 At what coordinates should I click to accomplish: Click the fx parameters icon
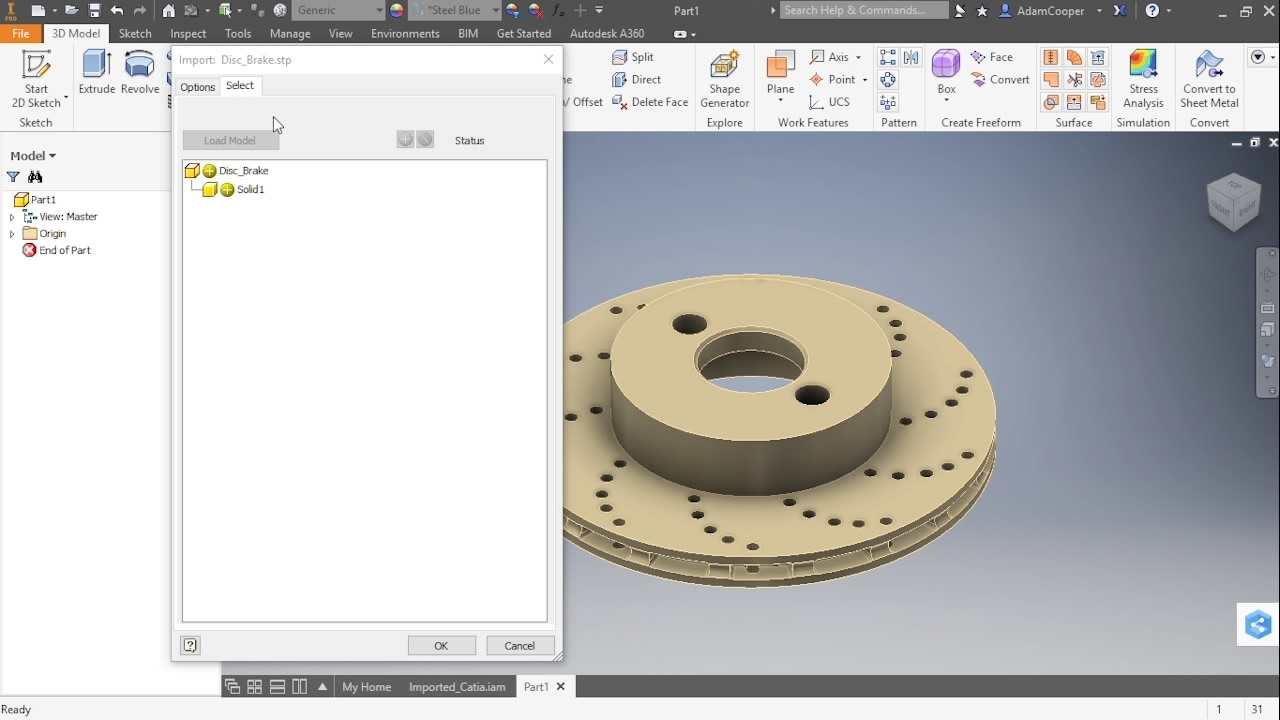pyautogui.click(x=556, y=10)
